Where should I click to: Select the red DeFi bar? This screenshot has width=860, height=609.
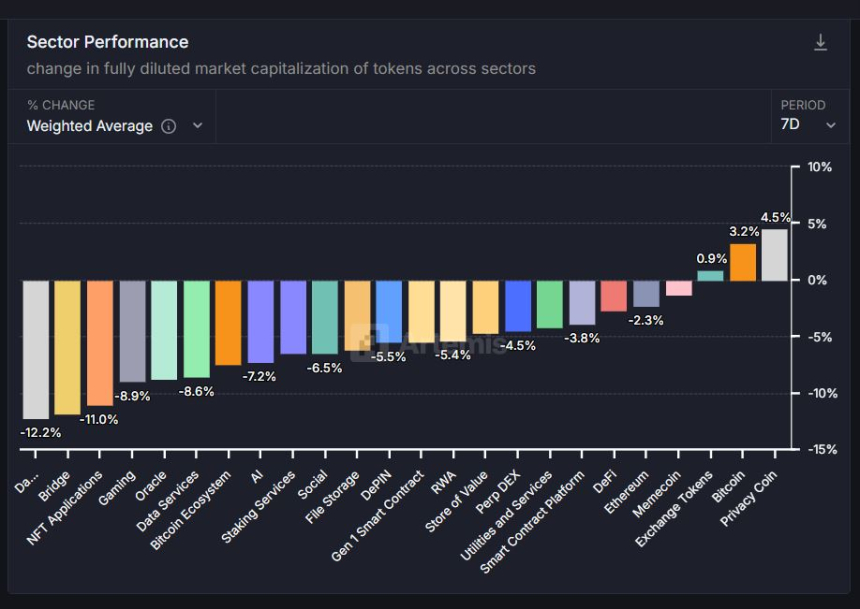[613, 296]
